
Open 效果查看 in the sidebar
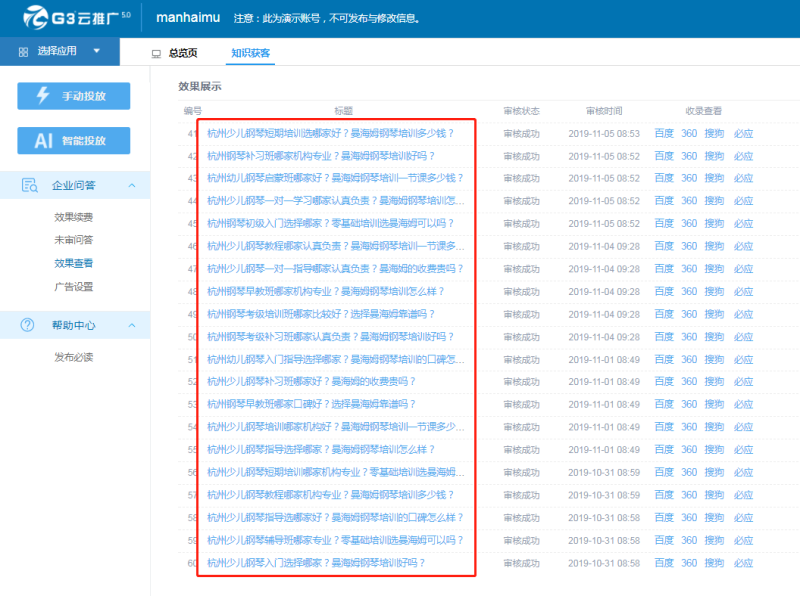tap(73, 263)
